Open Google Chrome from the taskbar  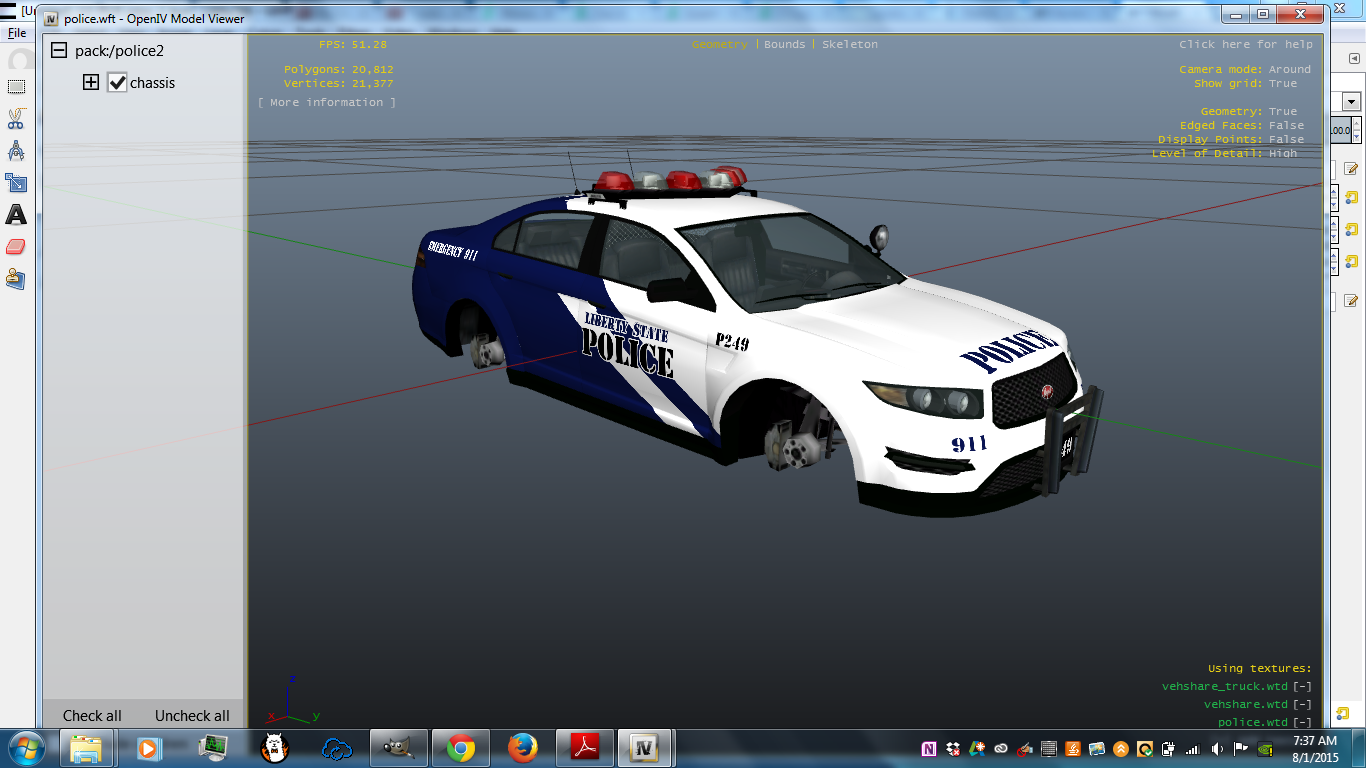pos(461,748)
